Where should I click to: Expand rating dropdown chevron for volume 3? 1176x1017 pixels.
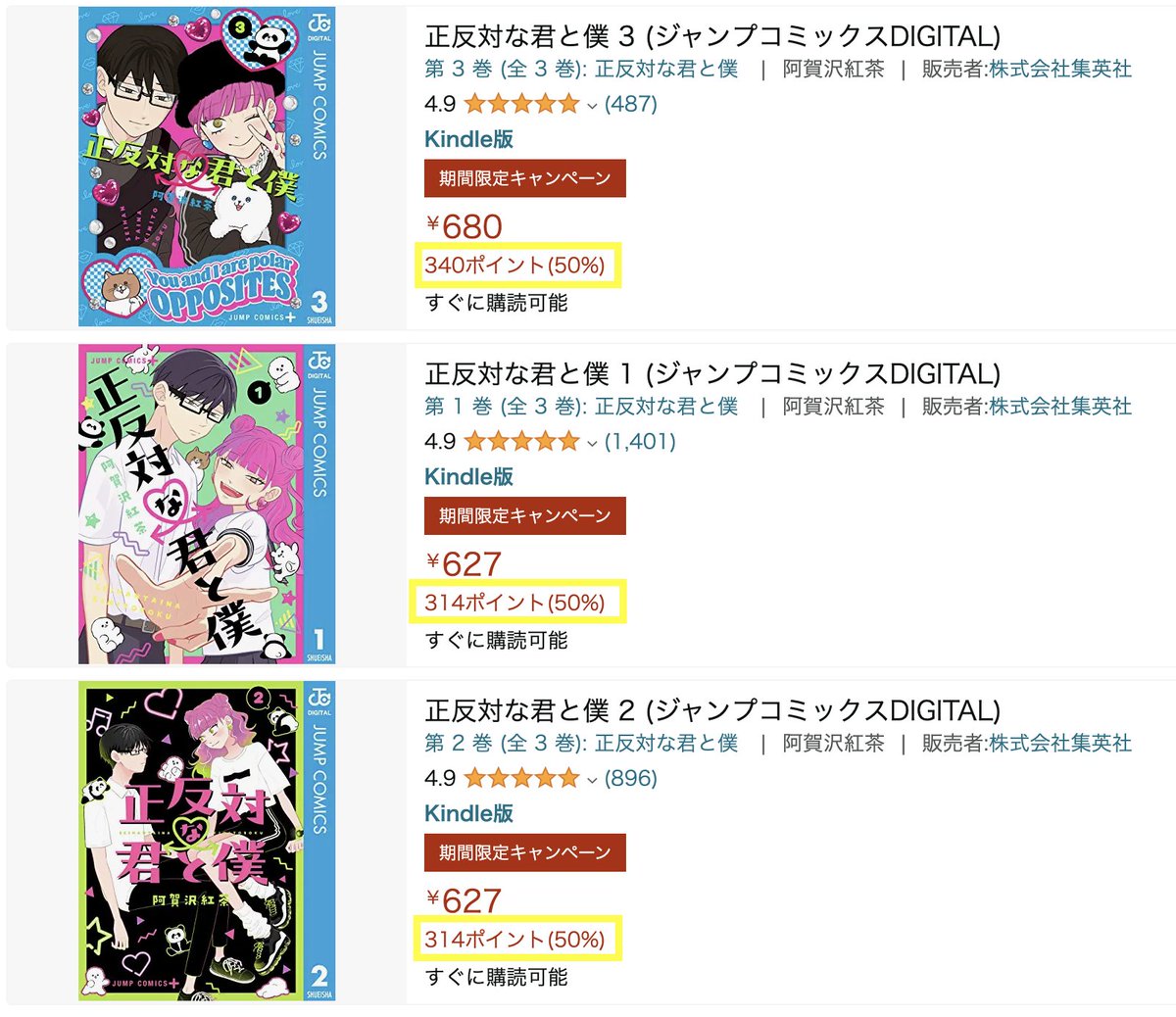pyautogui.click(x=592, y=105)
